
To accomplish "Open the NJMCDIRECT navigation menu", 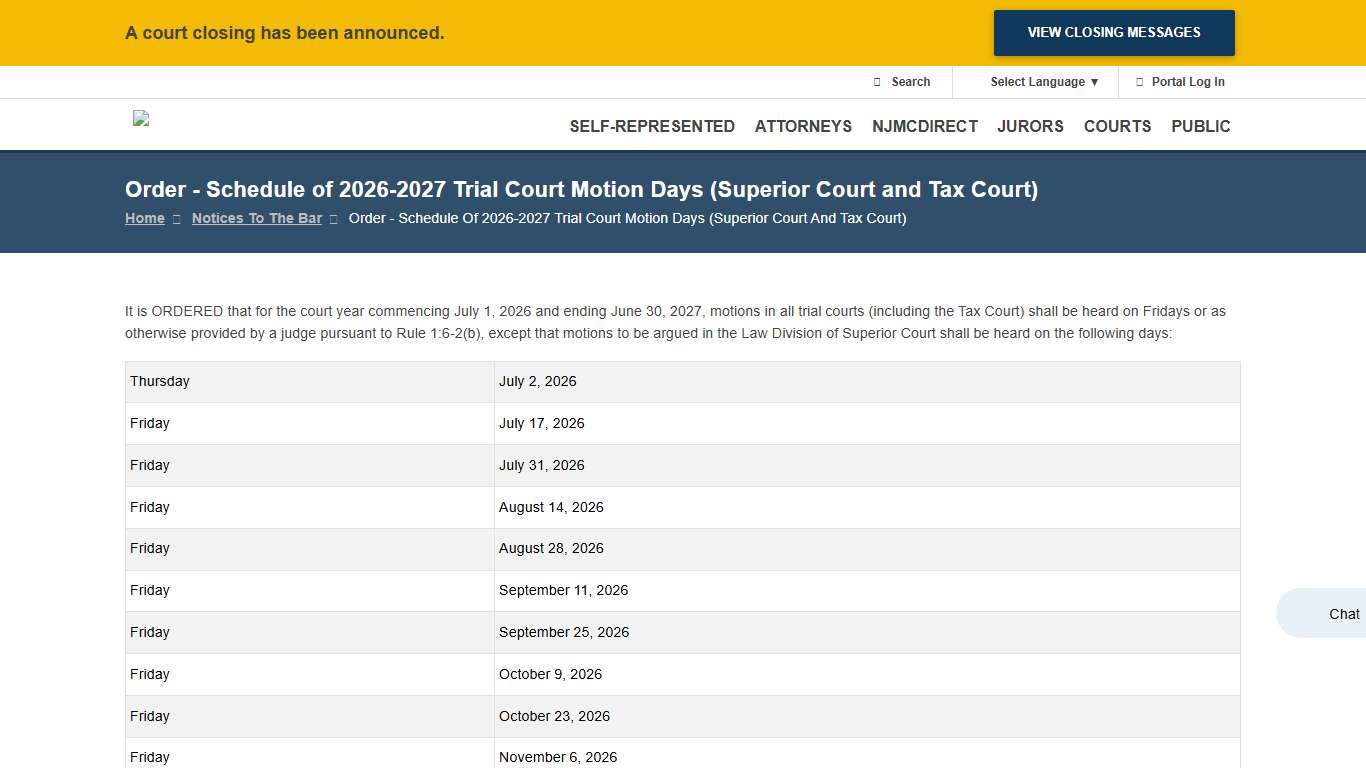I will 925,126.
